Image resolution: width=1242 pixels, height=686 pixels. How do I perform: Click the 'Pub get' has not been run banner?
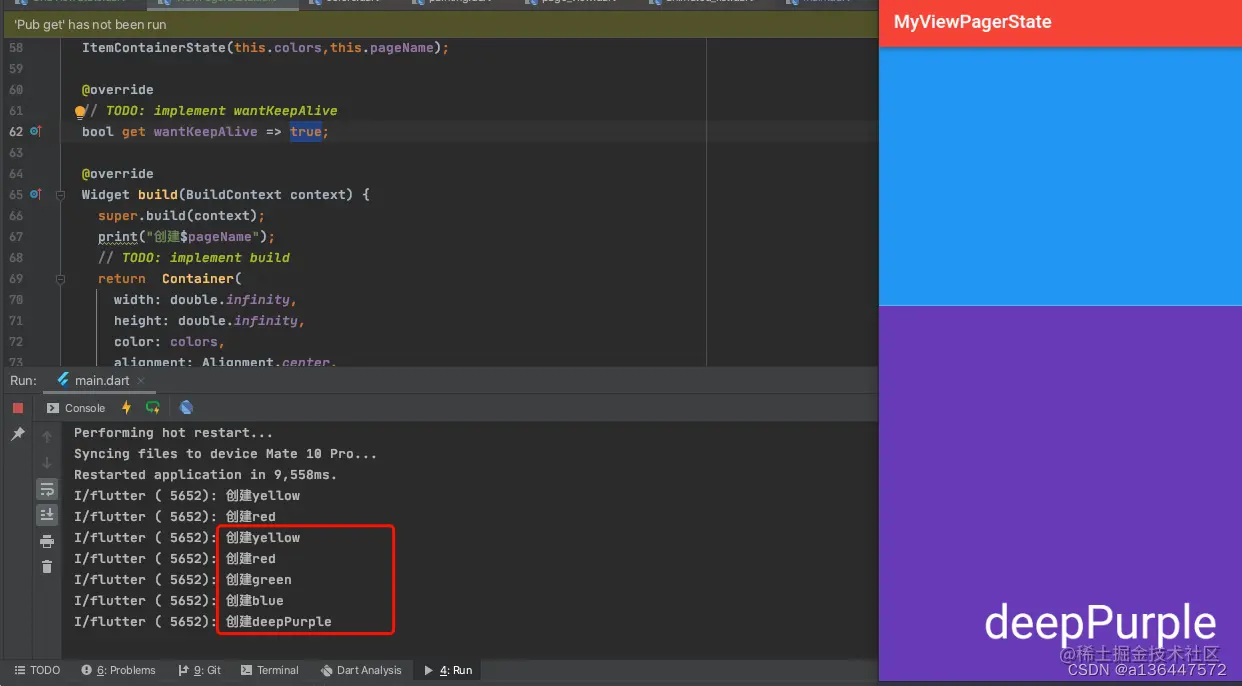click(439, 24)
